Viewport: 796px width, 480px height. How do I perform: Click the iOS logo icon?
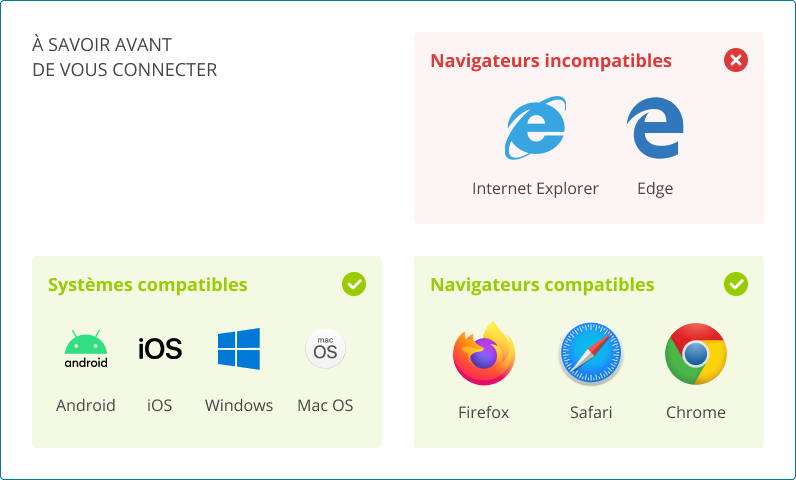160,349
